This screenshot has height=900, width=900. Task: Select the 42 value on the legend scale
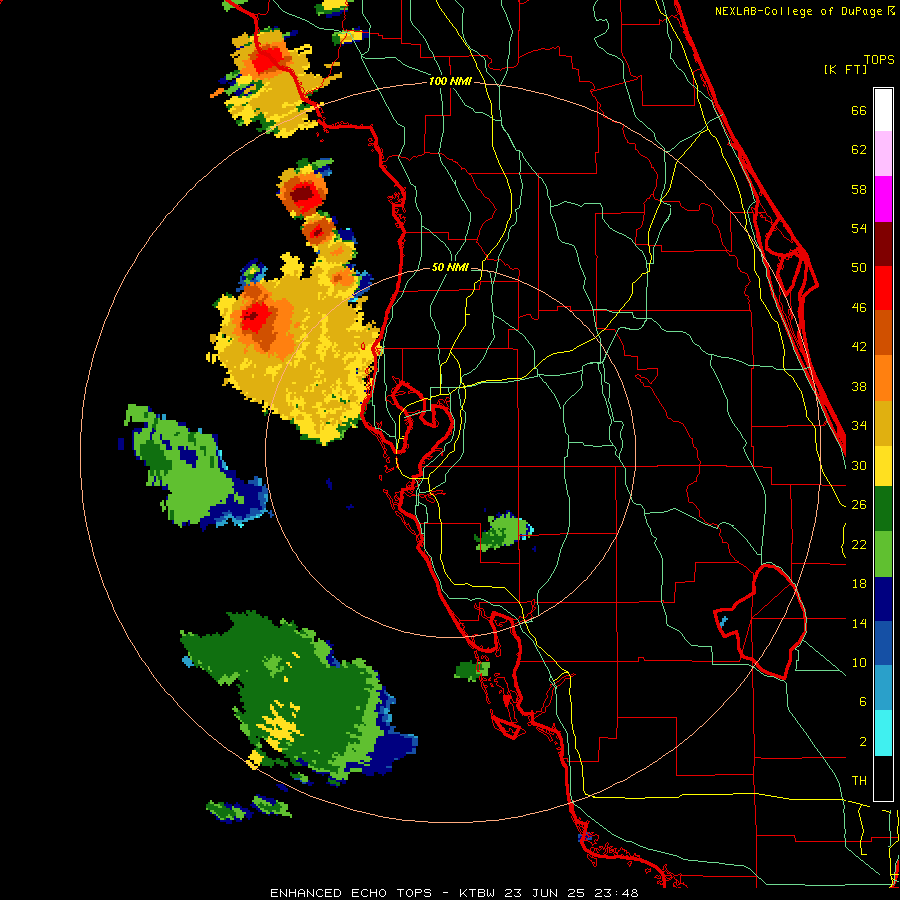click(x=859, y=347)
